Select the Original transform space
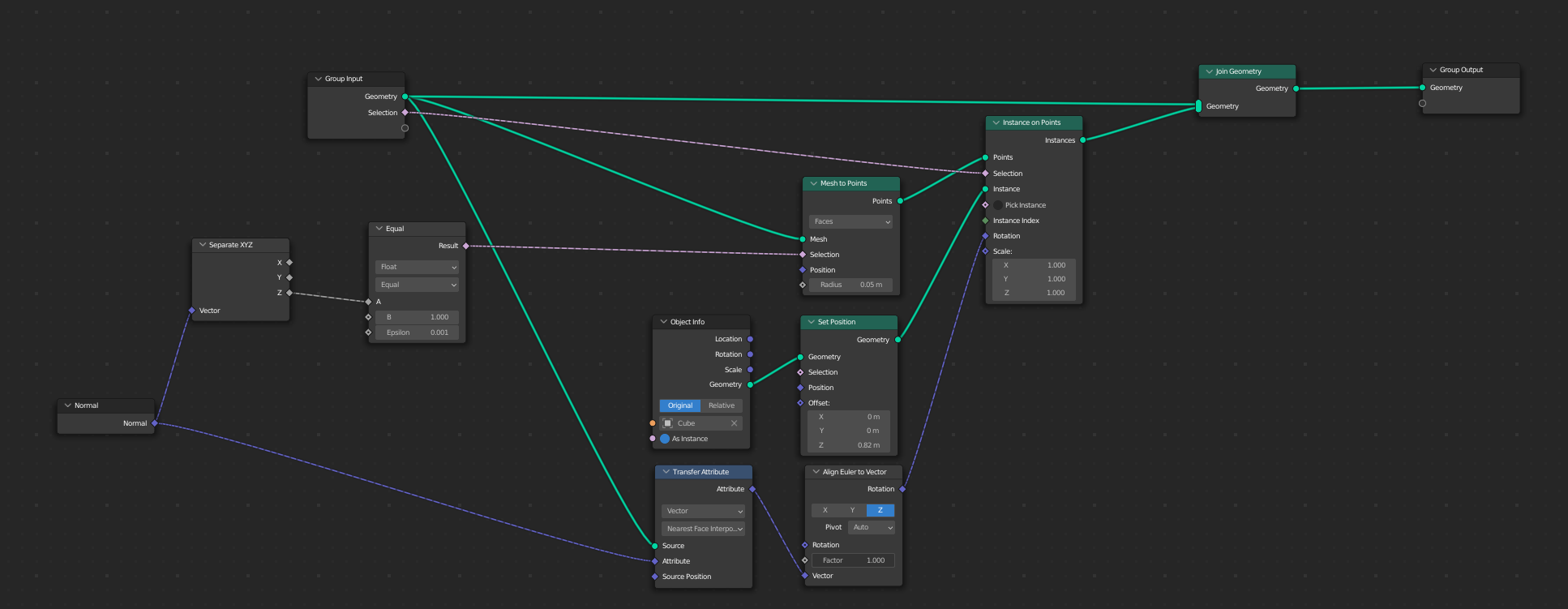Screen dimensions: 1568x609 679,405
